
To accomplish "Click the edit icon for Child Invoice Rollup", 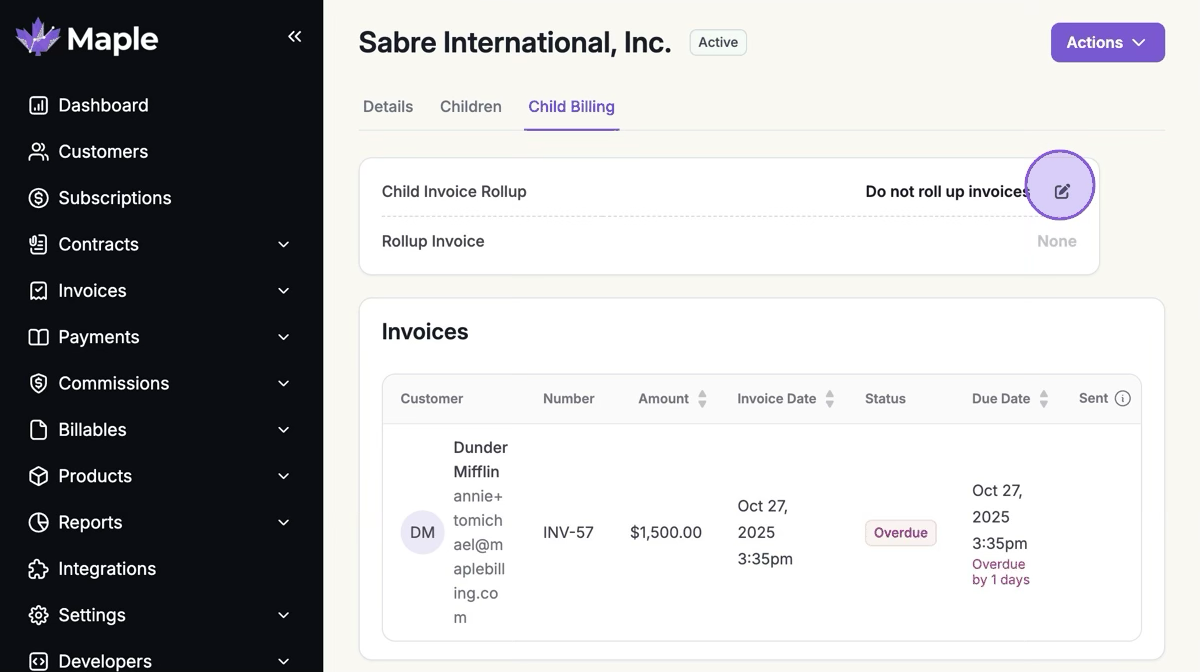I will pos(1062,191).
